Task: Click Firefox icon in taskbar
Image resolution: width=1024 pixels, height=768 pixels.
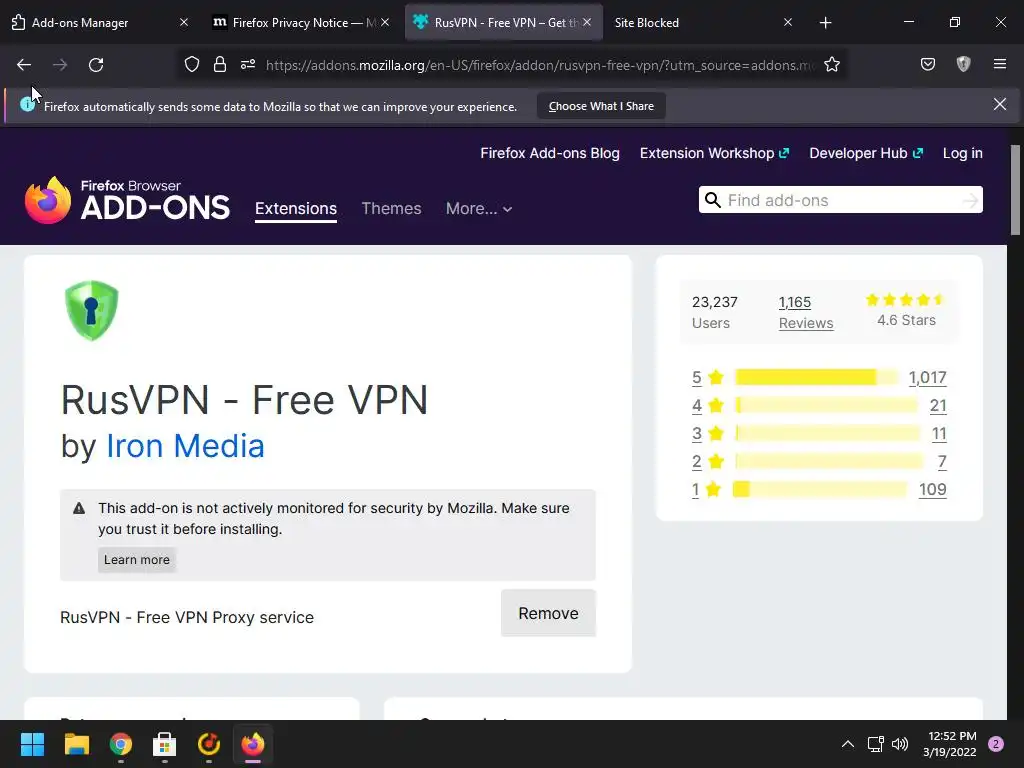Action: pos(253,744)
